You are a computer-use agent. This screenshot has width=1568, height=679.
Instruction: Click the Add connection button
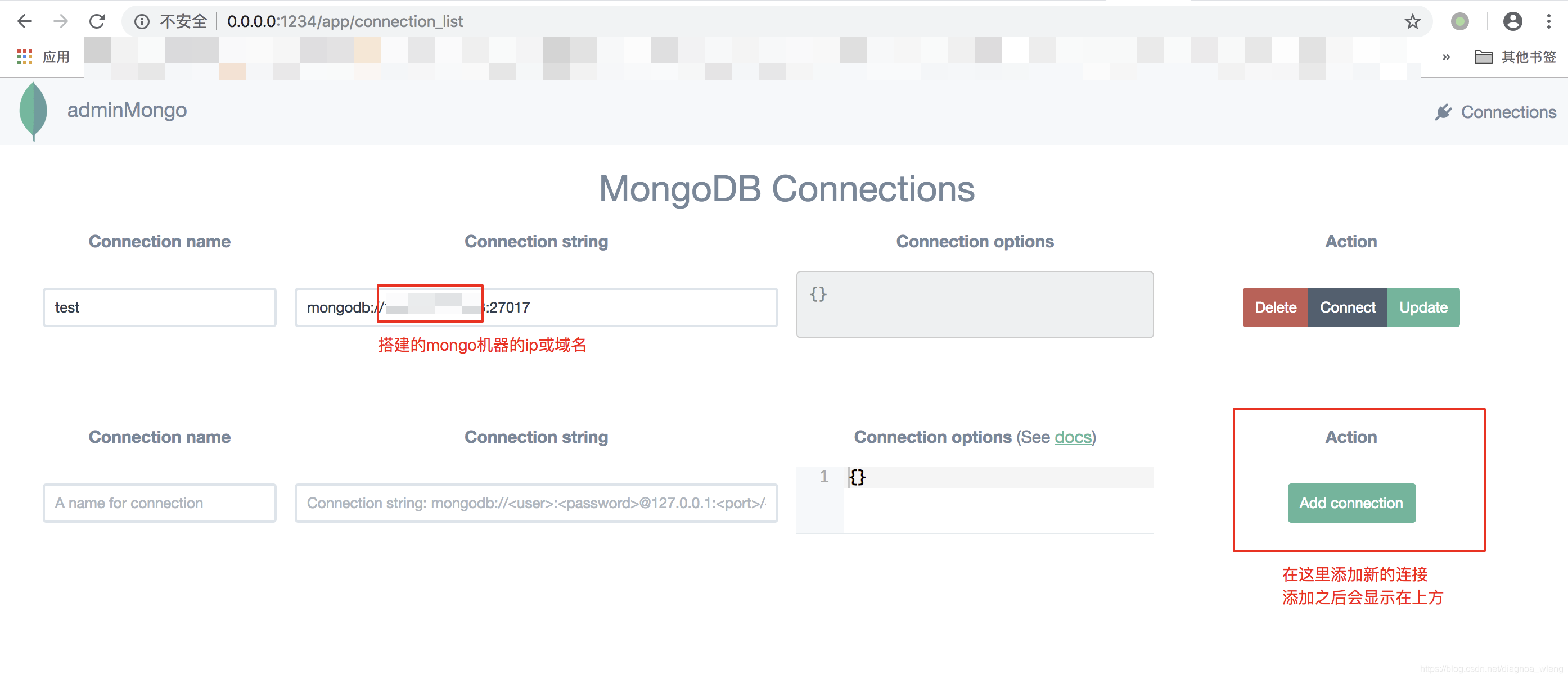click(x=1351, y=503)
